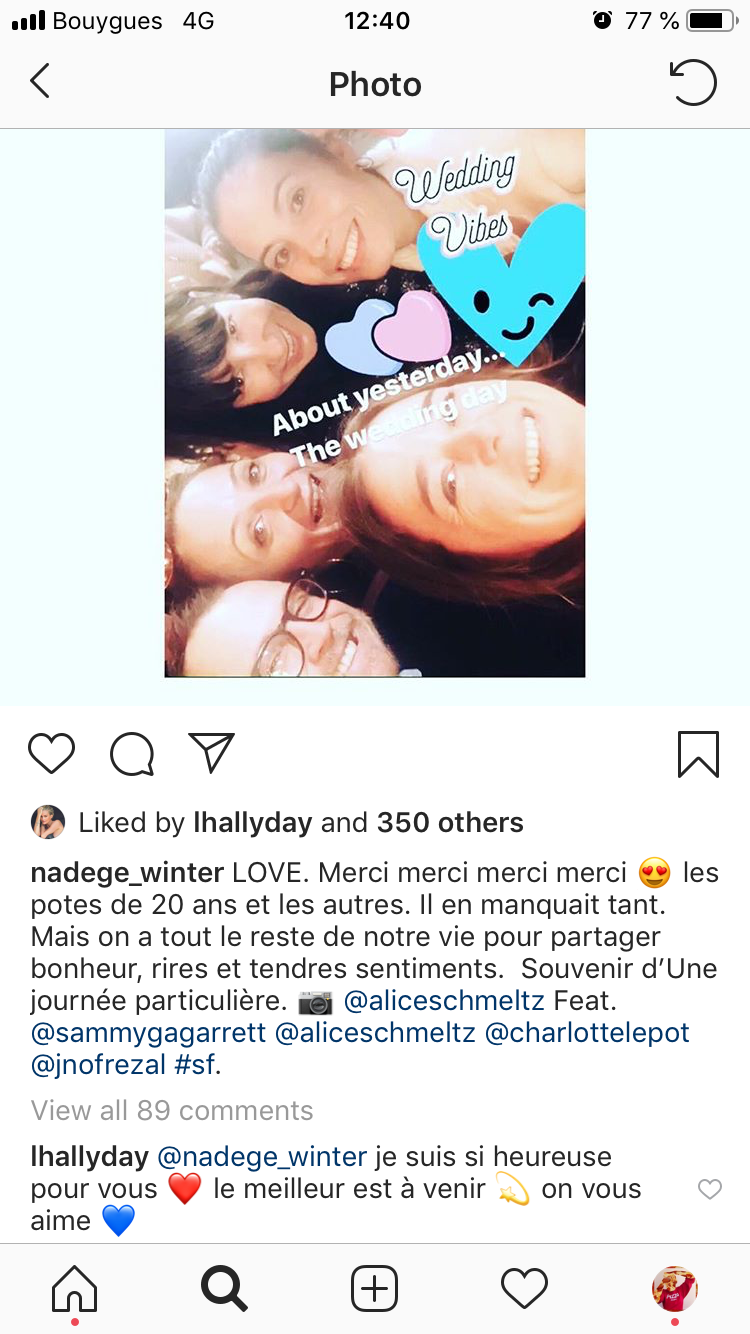Go back using the top-left chevron

click(x=40, y=83)
